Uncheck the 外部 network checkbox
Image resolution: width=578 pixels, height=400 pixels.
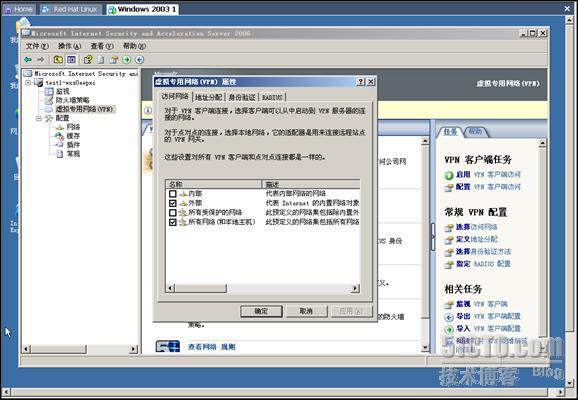pyautogui.click(x=173, y=203)
